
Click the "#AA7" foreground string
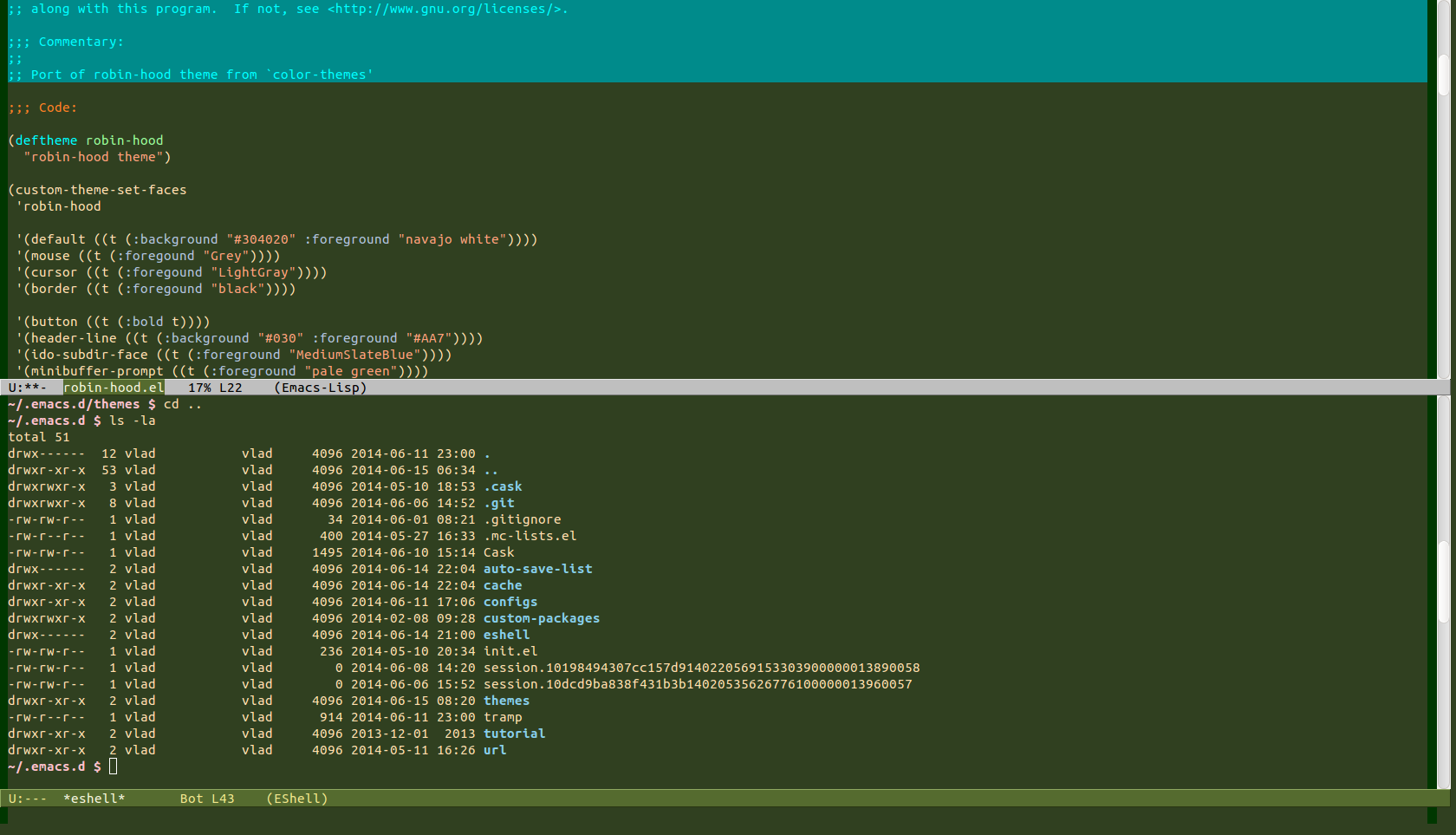click(x=429, y=338)
